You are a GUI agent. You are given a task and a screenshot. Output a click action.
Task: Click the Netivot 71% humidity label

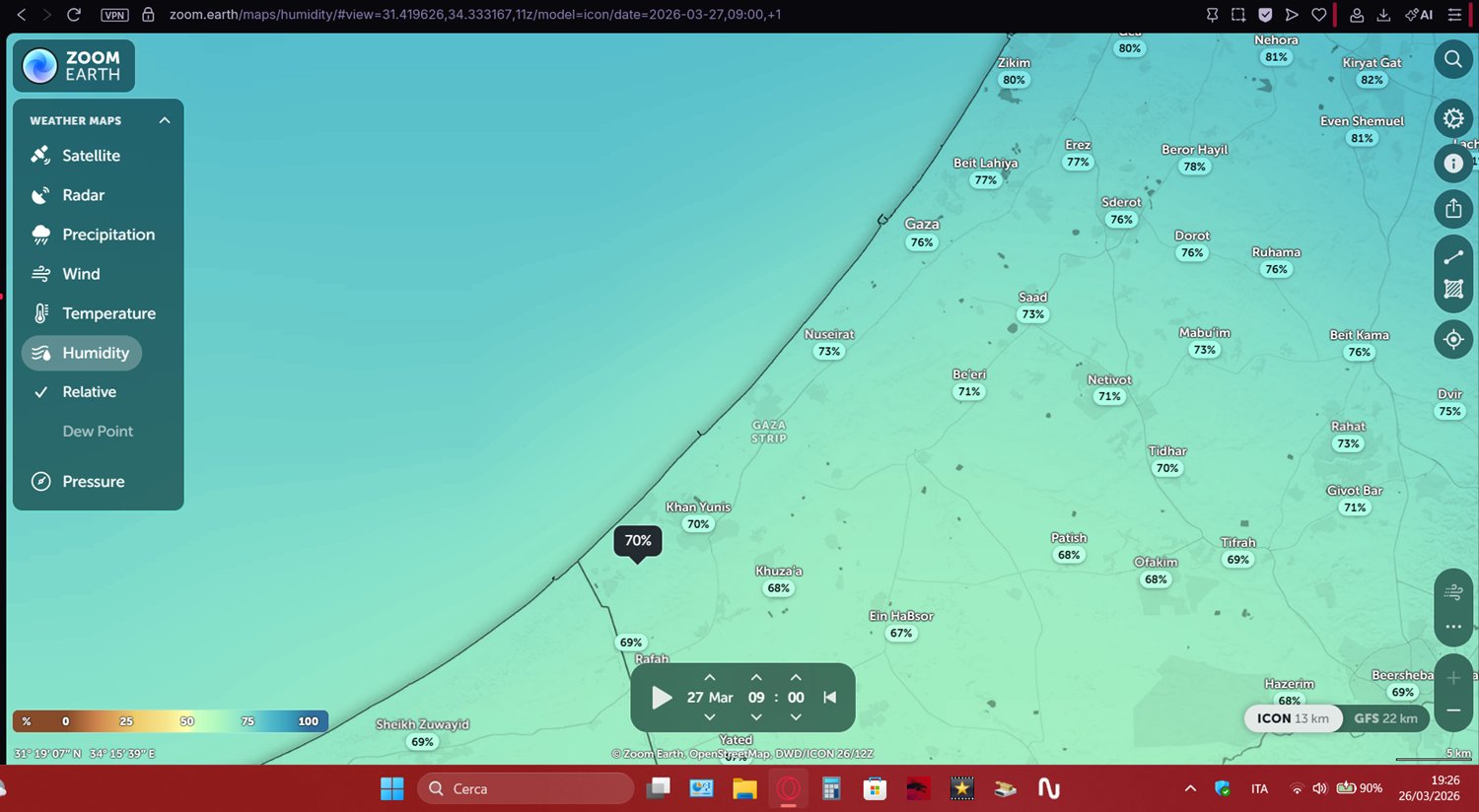(1109, 396)
